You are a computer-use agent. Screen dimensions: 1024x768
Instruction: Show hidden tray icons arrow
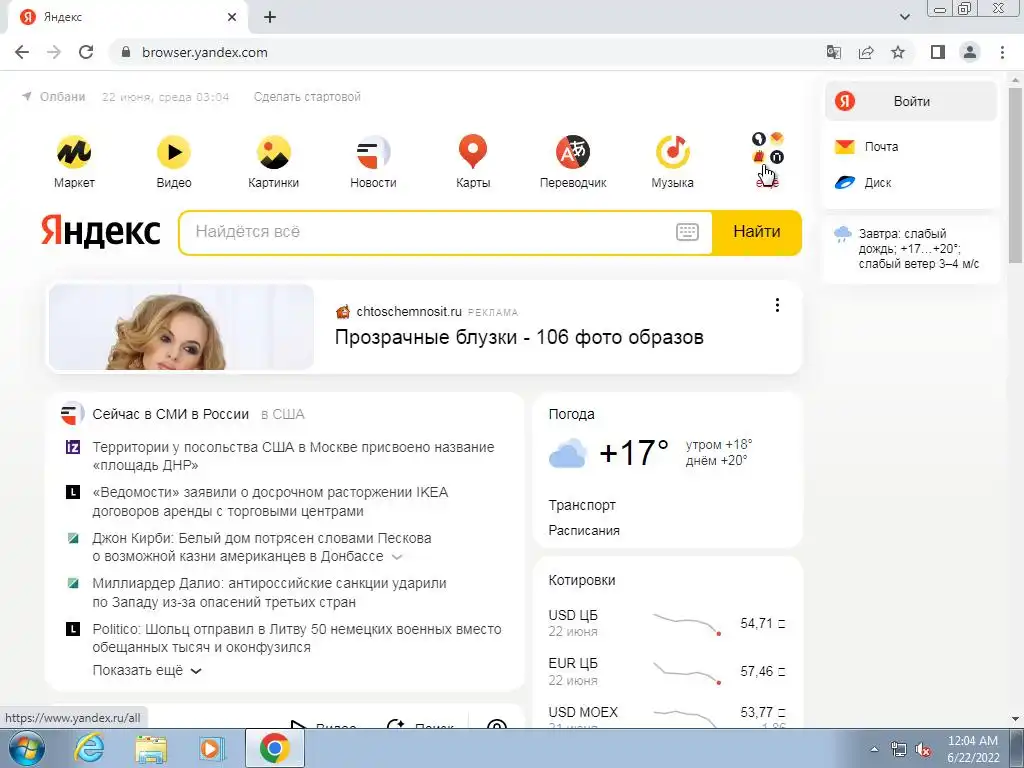[874, 749]
